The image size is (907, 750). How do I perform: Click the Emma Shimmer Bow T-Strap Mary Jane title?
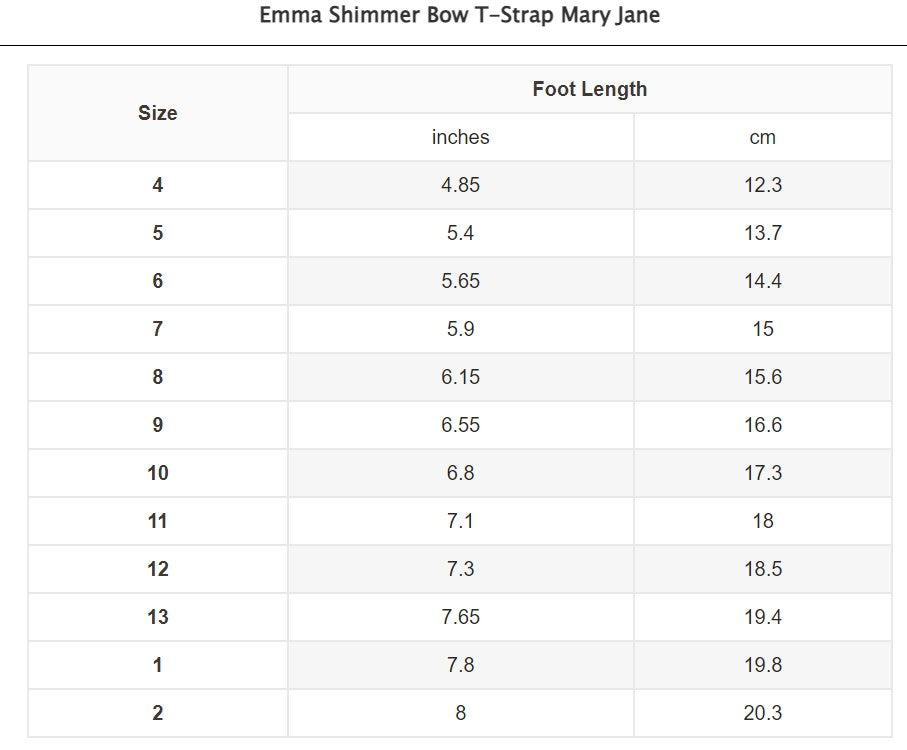click(460, 15)
